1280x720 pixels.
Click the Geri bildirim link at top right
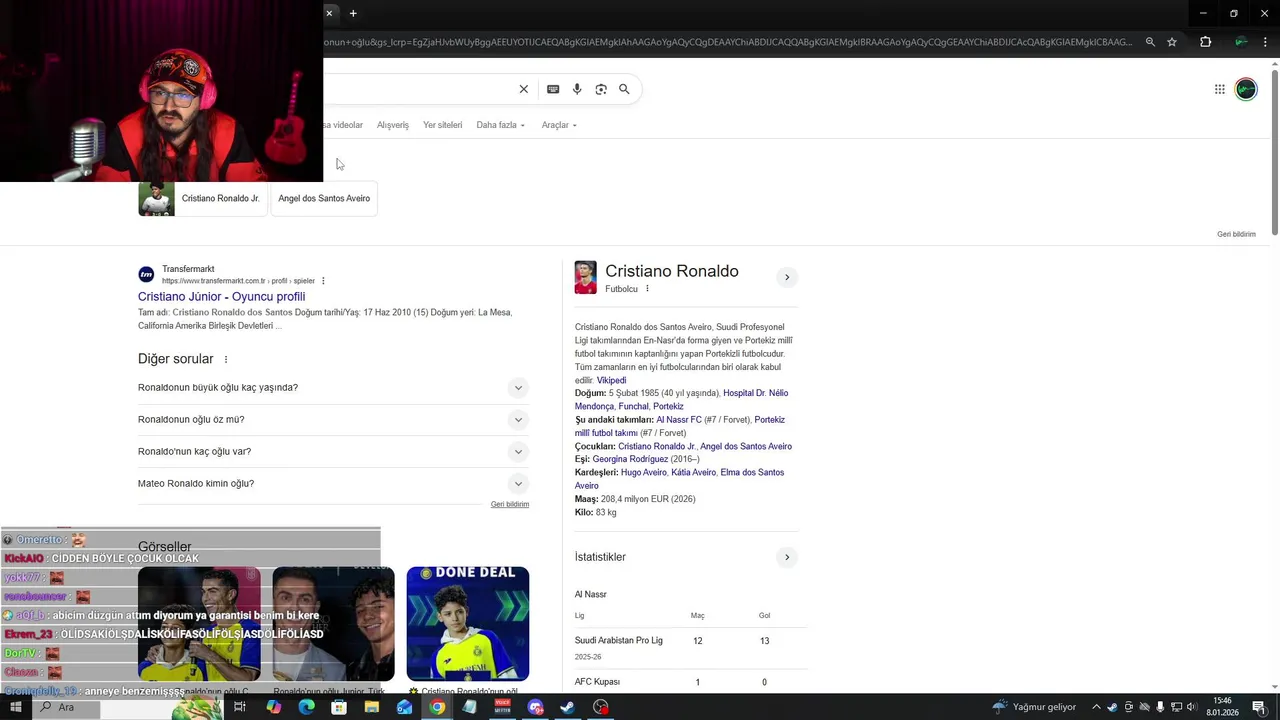click(1236, 234)
